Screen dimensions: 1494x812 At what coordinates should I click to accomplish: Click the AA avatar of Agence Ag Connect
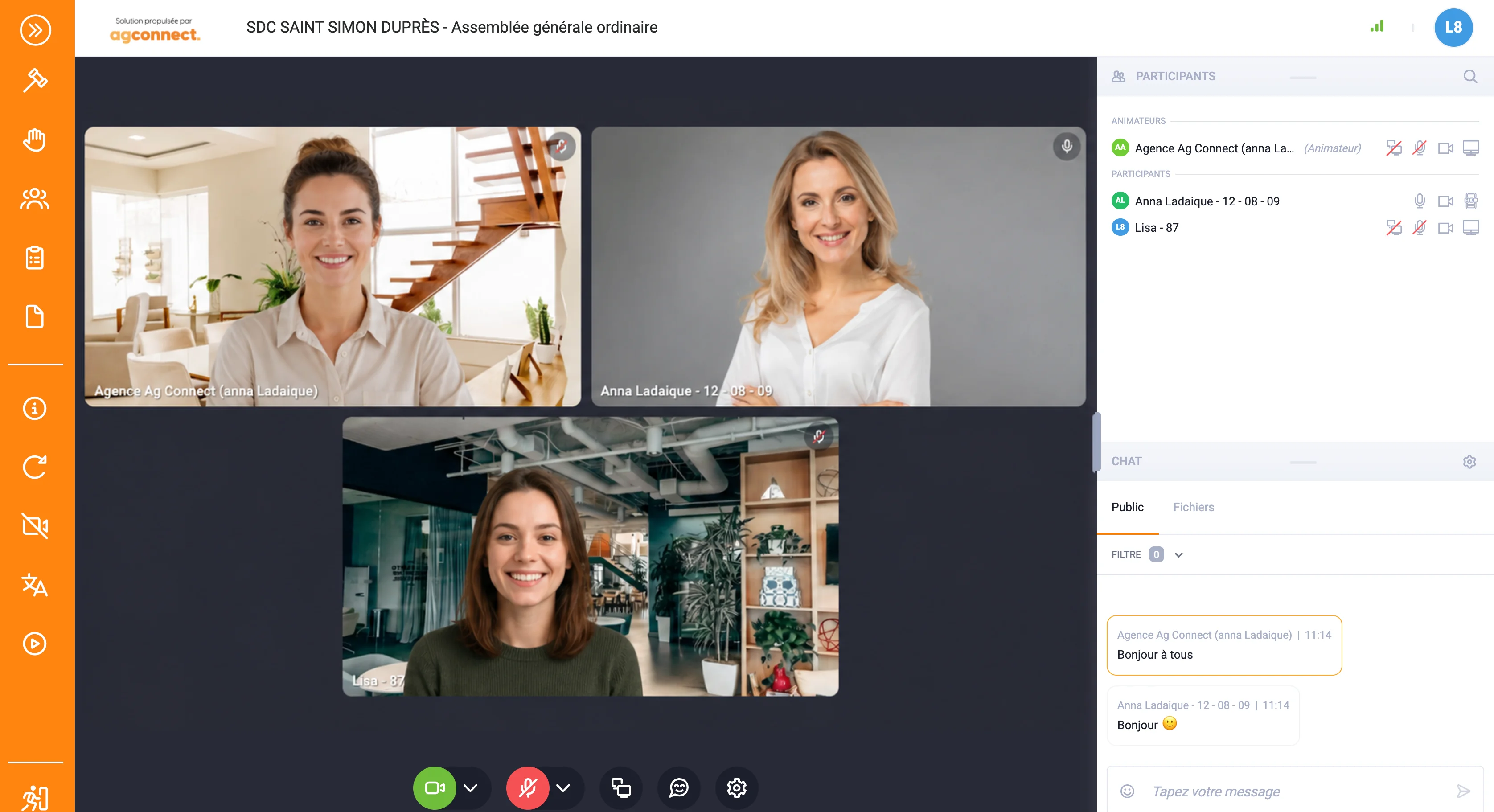click(x=1120, y=148)
